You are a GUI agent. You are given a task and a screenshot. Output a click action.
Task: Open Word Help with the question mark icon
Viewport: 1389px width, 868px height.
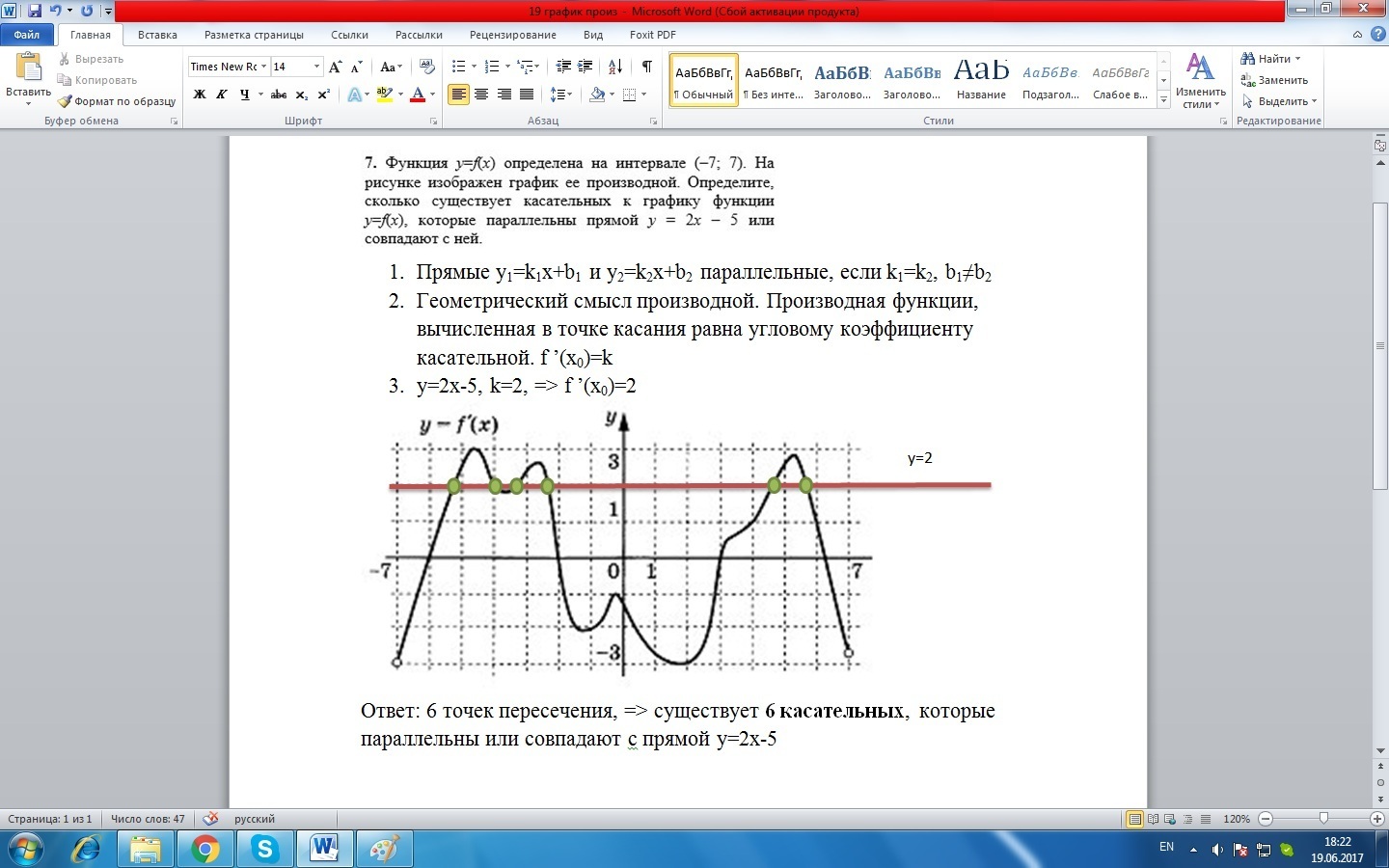tap(1377, 35)
